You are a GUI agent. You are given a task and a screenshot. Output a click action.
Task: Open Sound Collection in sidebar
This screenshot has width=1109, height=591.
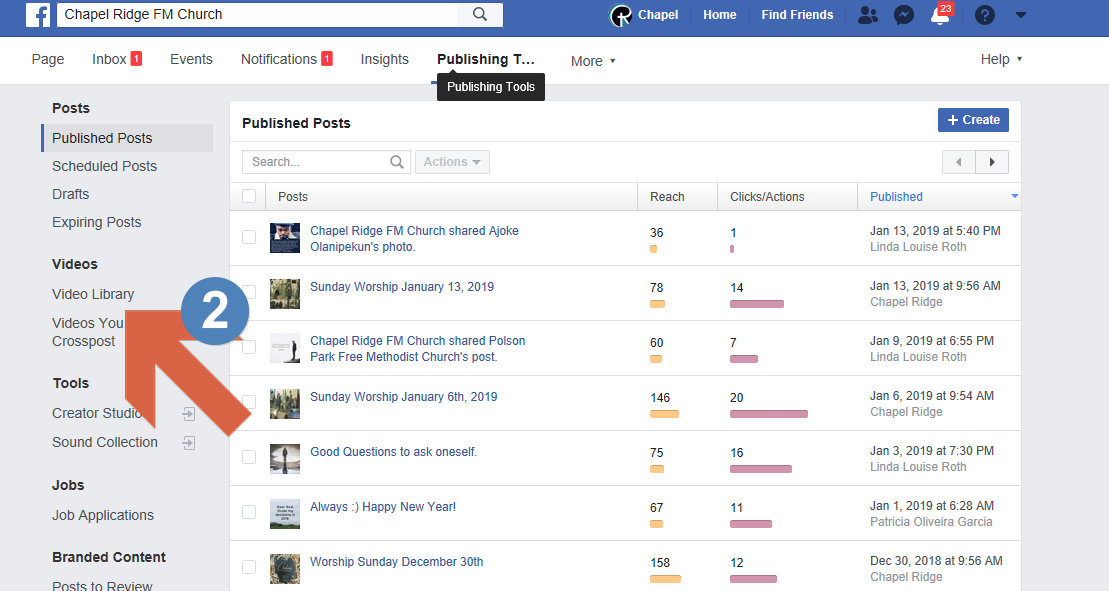[x=105, y=443]
